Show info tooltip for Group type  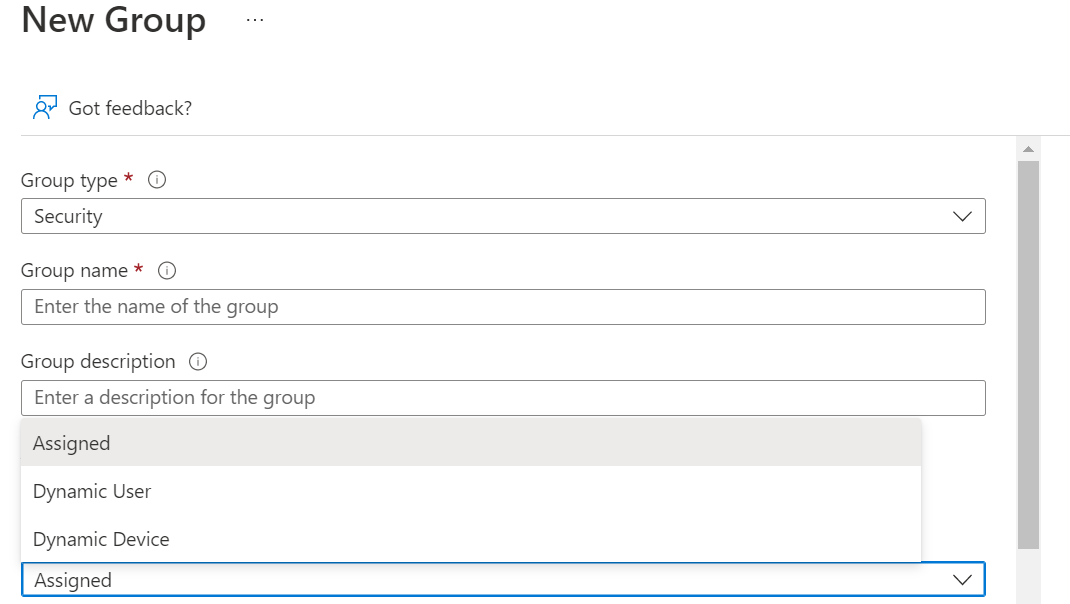click(x=157, y=179)
